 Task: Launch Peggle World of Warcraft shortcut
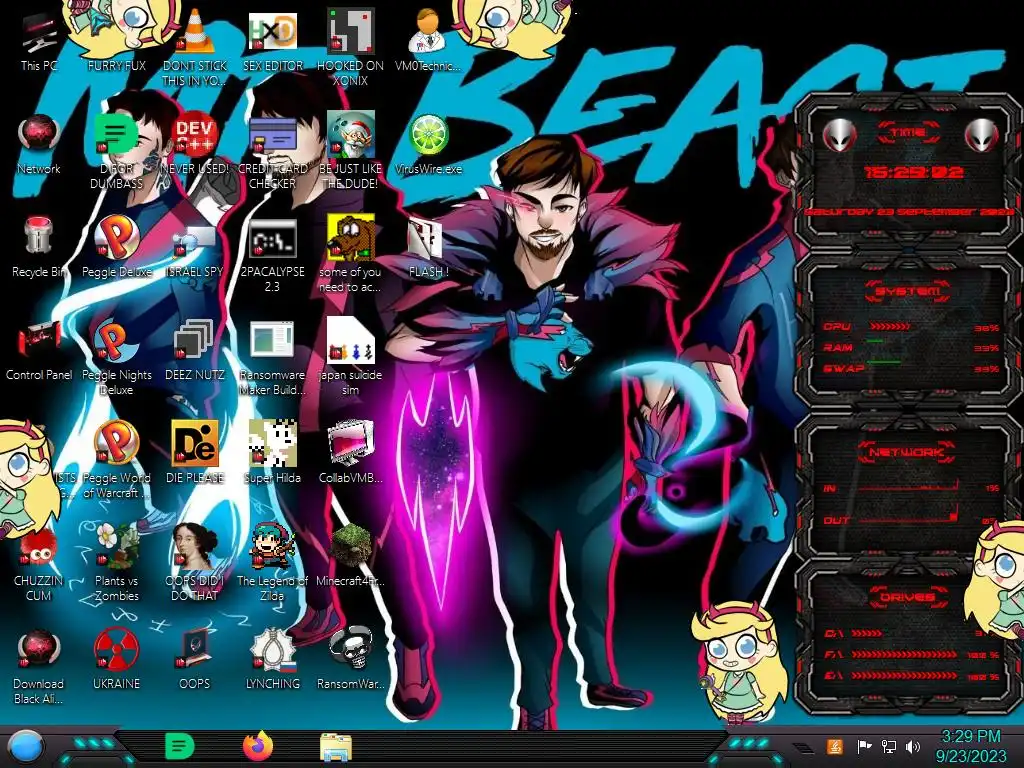116,443
